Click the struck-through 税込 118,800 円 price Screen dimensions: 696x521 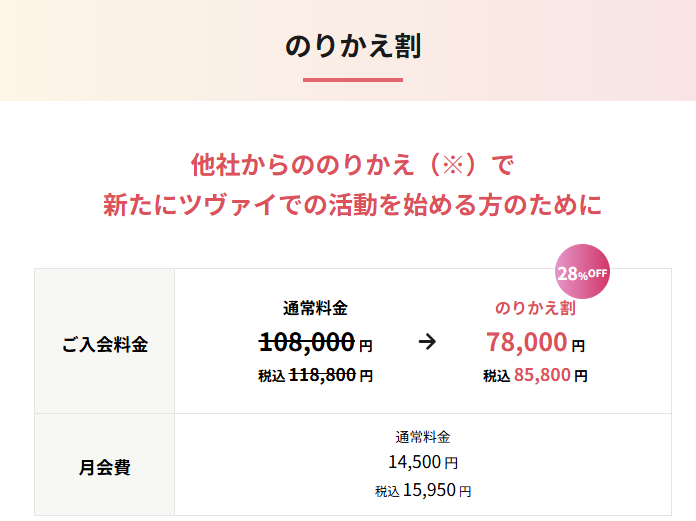pos(315,376)
